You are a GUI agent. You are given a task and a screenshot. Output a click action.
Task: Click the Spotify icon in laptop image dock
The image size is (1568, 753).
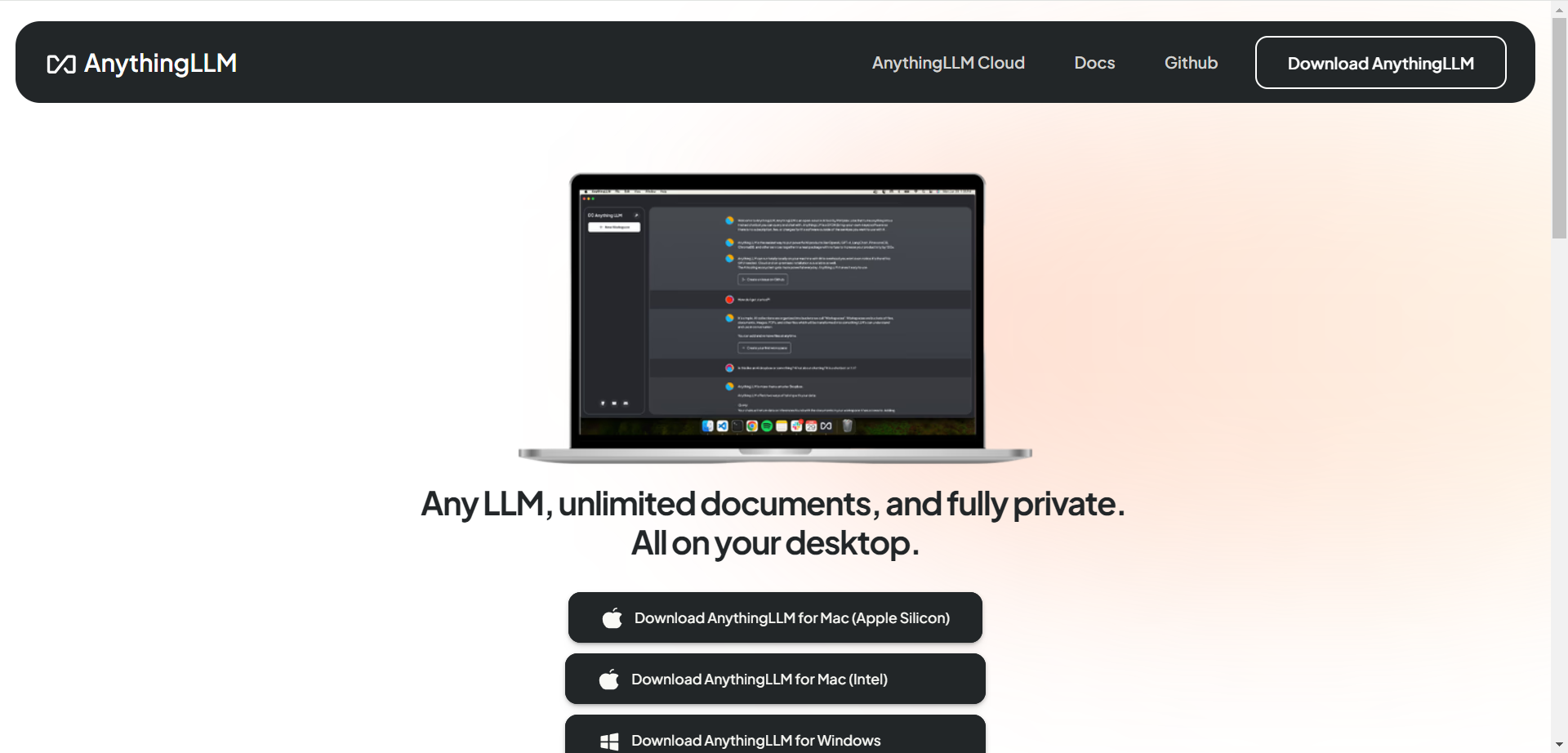click(766, 426)
